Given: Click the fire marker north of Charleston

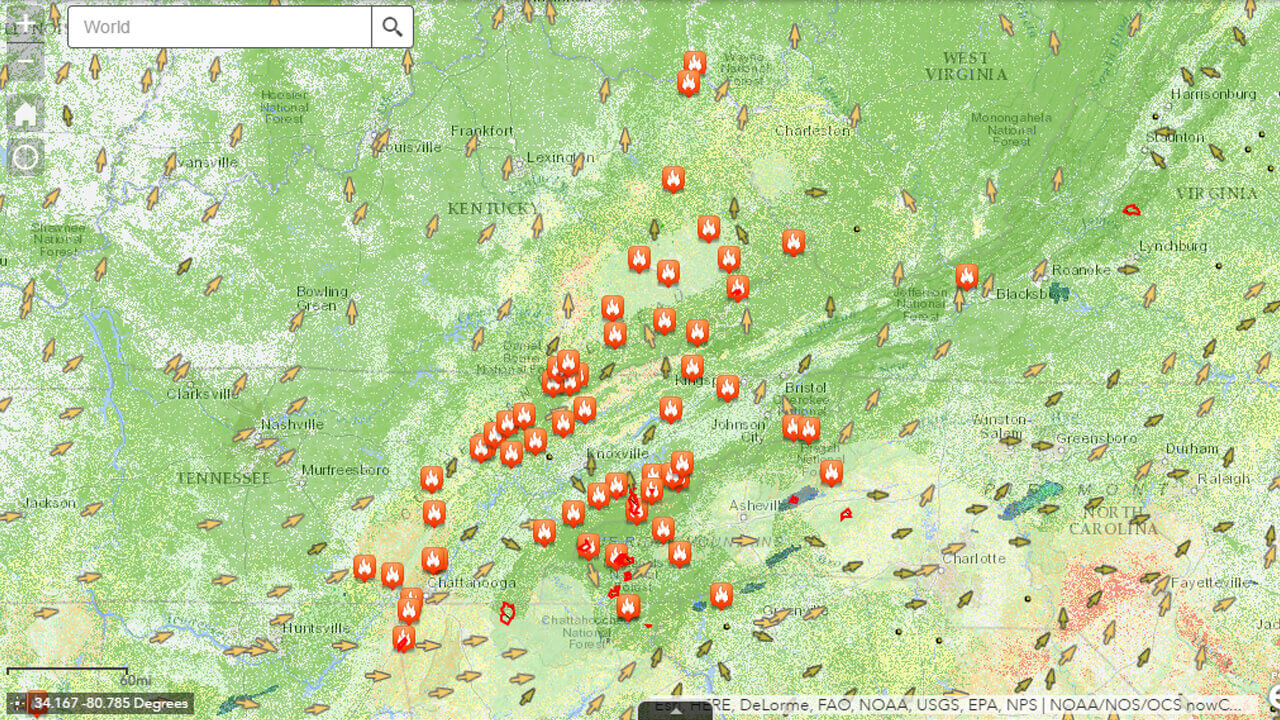Looking at the screenshot, I should [694, 64].
